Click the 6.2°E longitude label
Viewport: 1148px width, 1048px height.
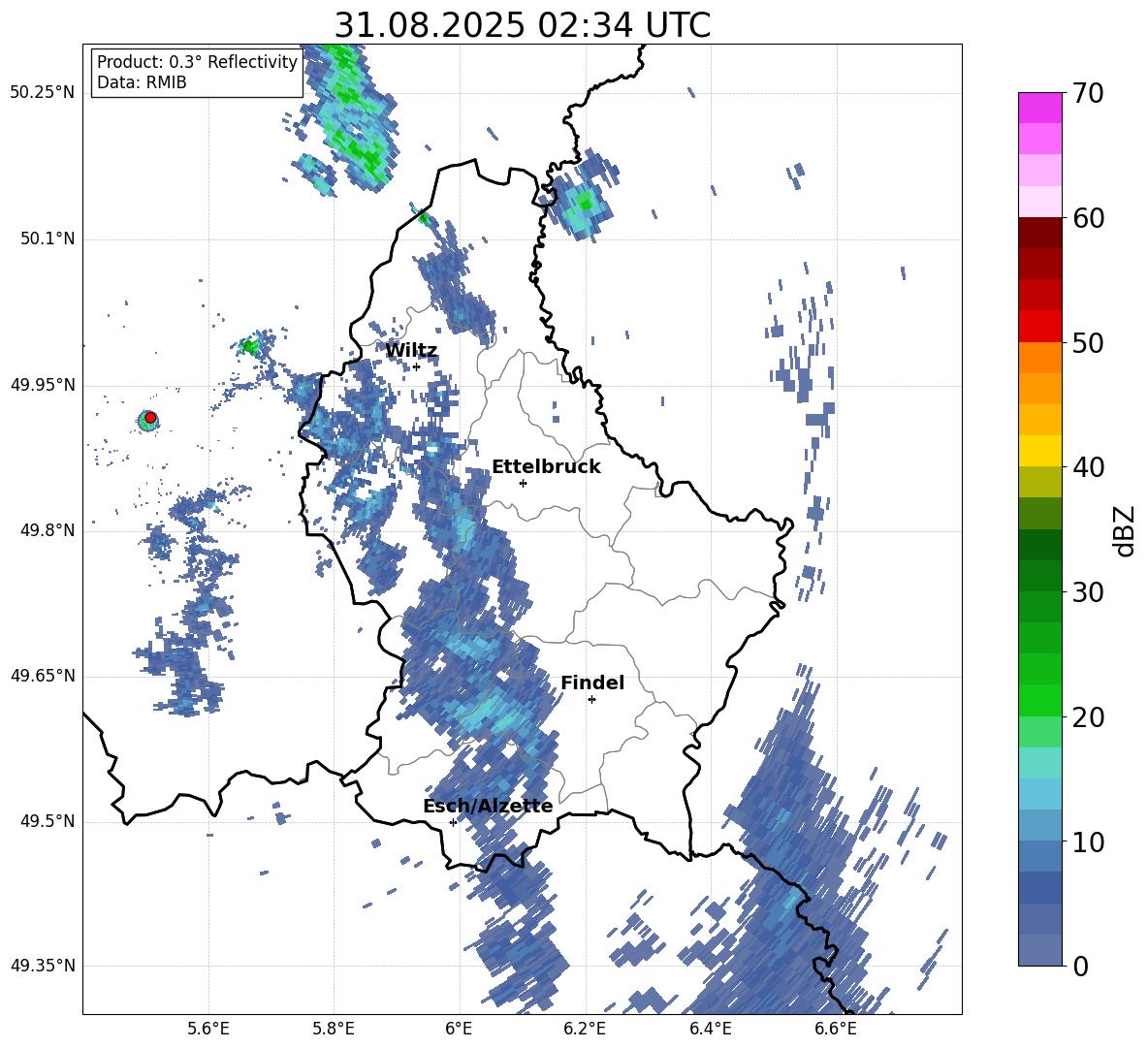(585, 1029)
